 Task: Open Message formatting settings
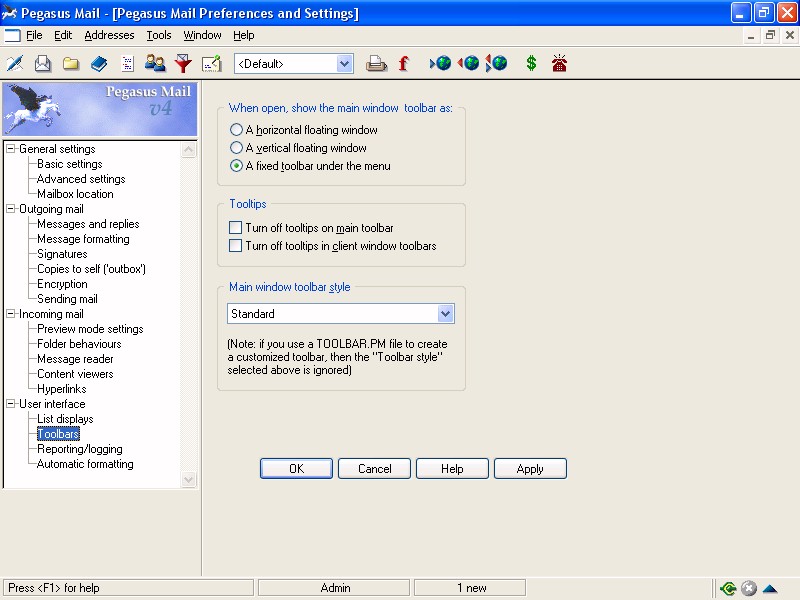click(x=83, y=239)
